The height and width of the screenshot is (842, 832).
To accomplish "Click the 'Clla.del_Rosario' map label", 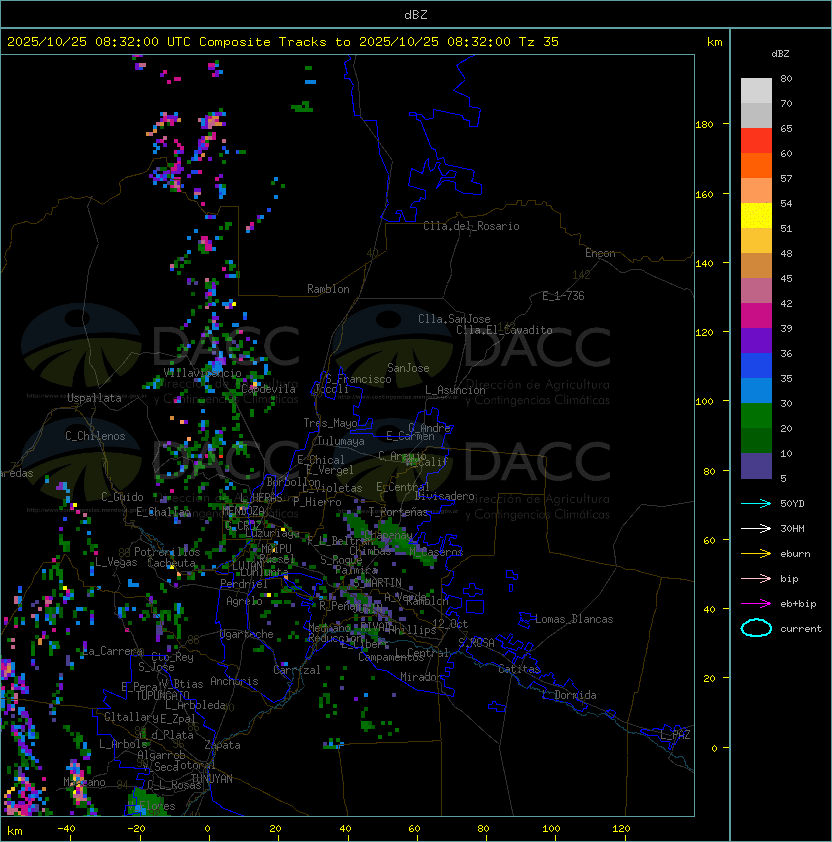I will click(x=471, y=226).
